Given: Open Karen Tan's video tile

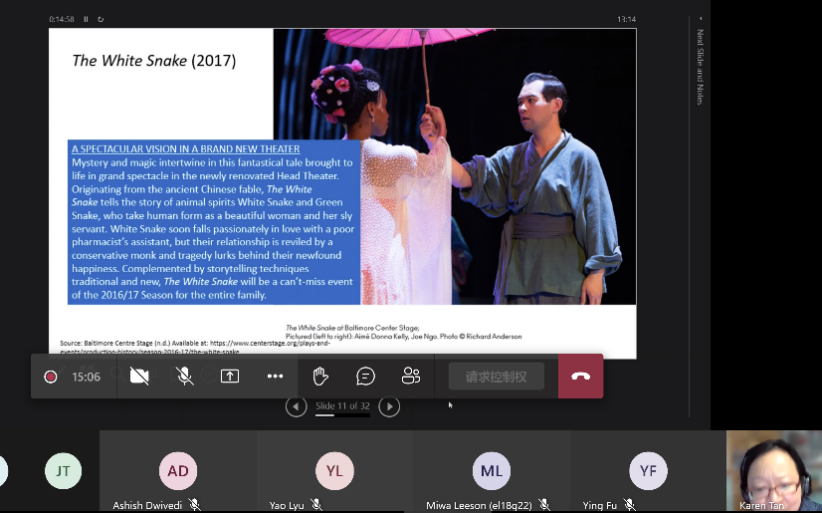Looking at the screenshot, I should click(773, 471).
